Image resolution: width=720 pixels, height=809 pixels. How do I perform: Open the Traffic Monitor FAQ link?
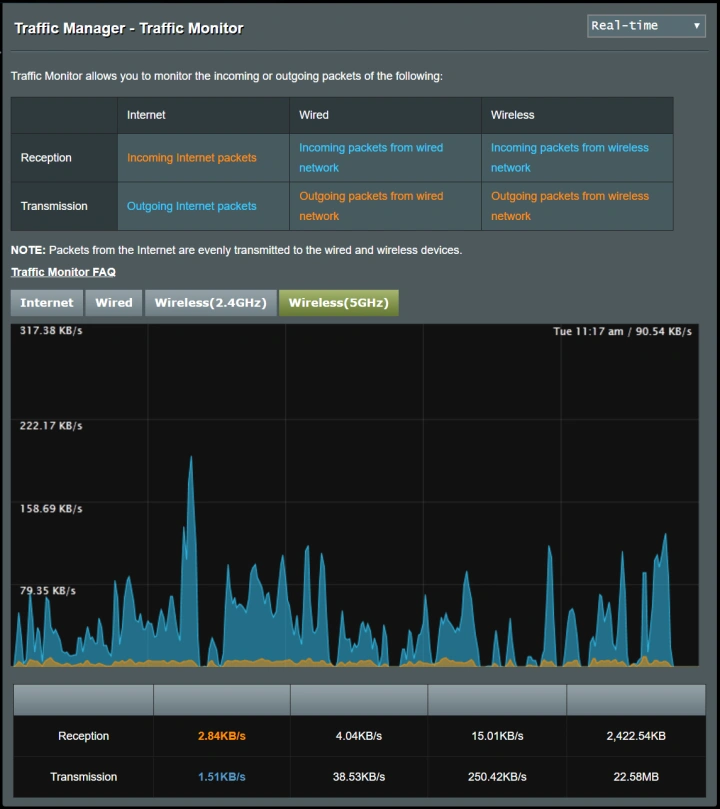point(63,272)
